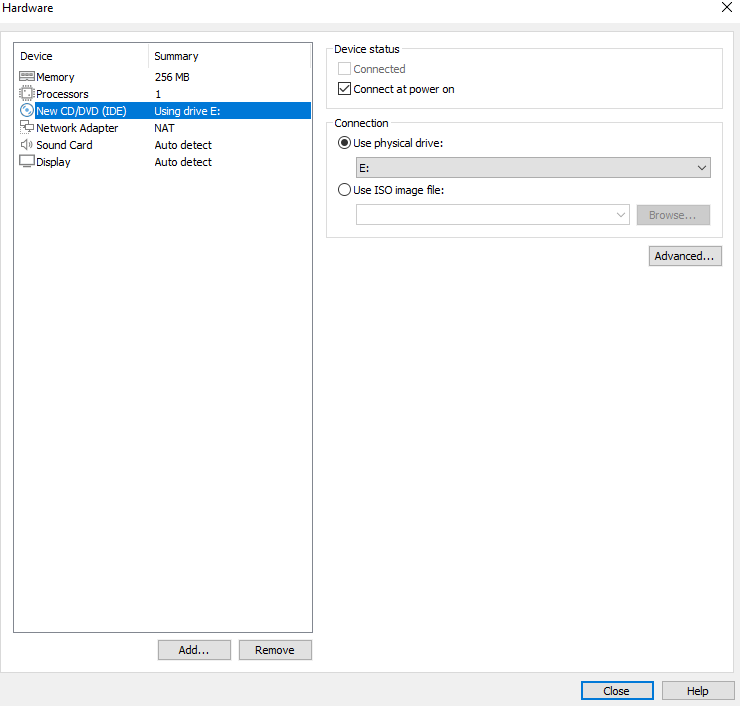
Task: Select the Display device row
Action: (x=165, y=161)
